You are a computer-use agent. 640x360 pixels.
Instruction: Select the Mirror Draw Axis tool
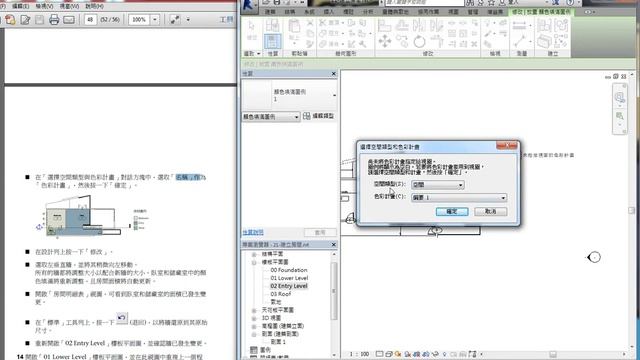[437, 26]
